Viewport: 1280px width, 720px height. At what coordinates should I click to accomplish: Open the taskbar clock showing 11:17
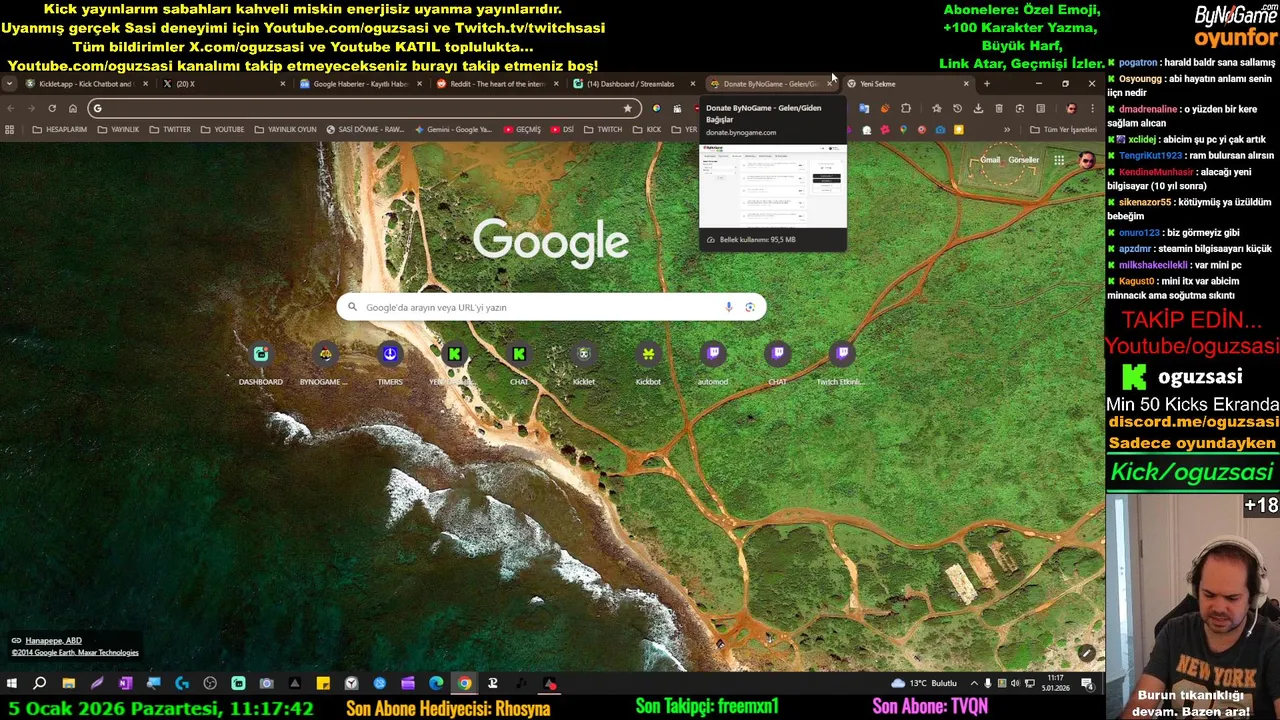click(x=1055, y=684)
